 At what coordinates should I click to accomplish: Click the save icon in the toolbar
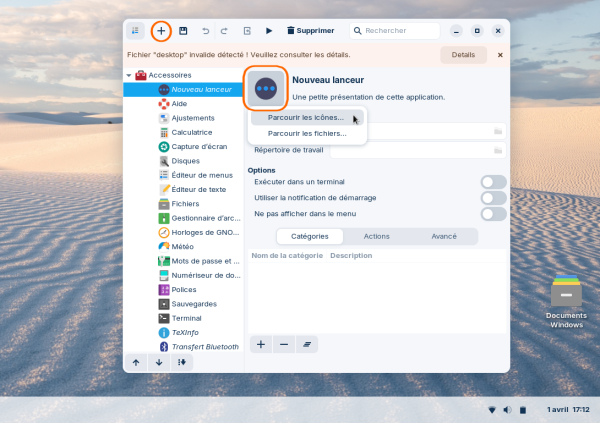(183, 31)
